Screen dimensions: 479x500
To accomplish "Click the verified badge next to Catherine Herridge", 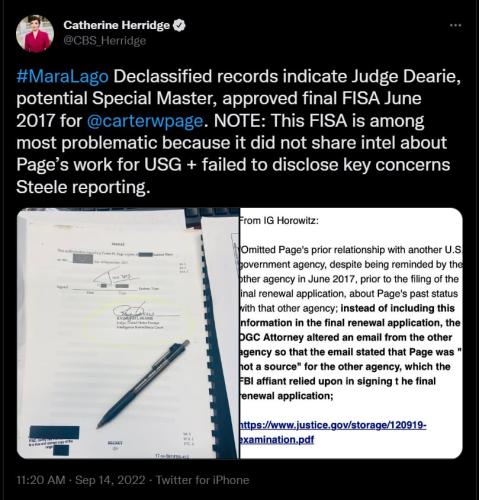I will tap(179, 25).
